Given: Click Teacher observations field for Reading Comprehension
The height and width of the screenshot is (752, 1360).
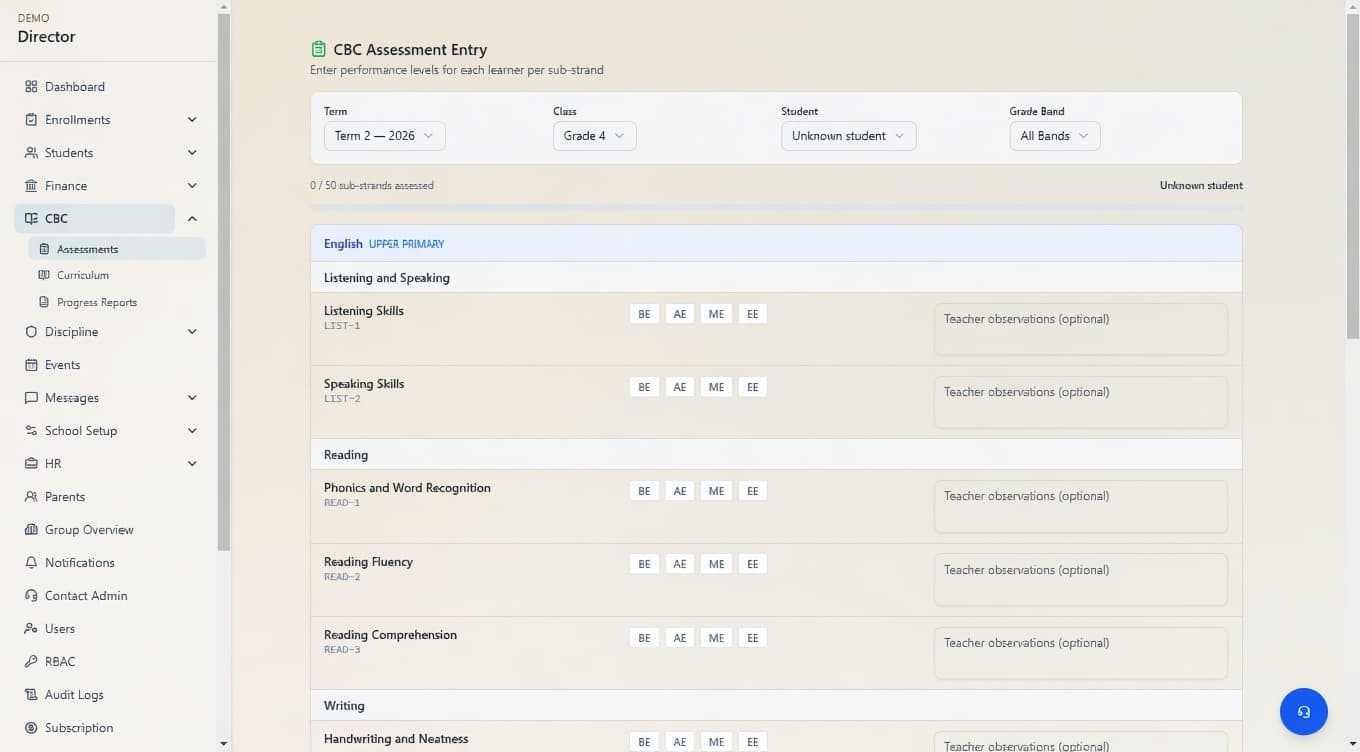Looking at the screenshot, I should (x=1081, y=653).
